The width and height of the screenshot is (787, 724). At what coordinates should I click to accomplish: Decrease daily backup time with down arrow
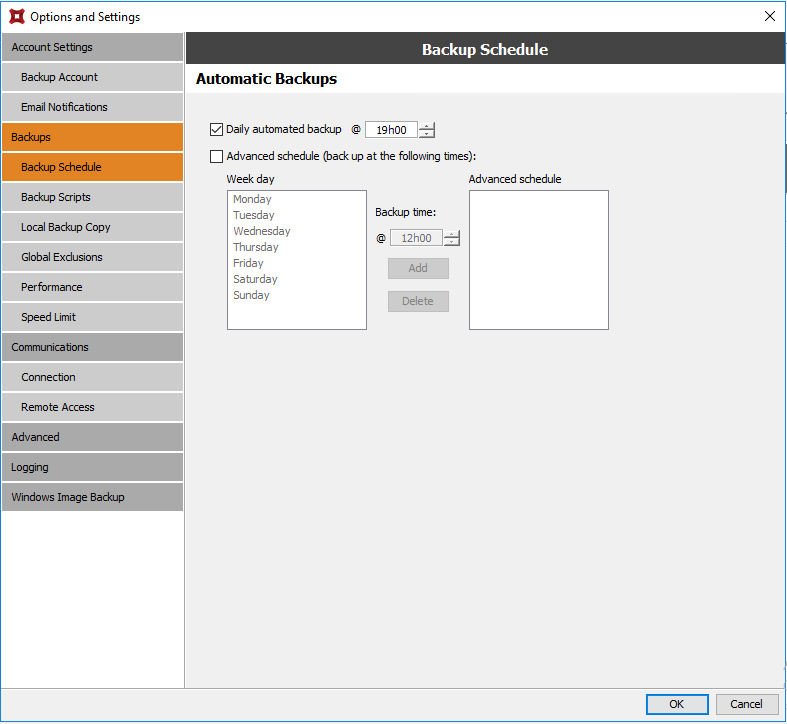tap(427, 134)
